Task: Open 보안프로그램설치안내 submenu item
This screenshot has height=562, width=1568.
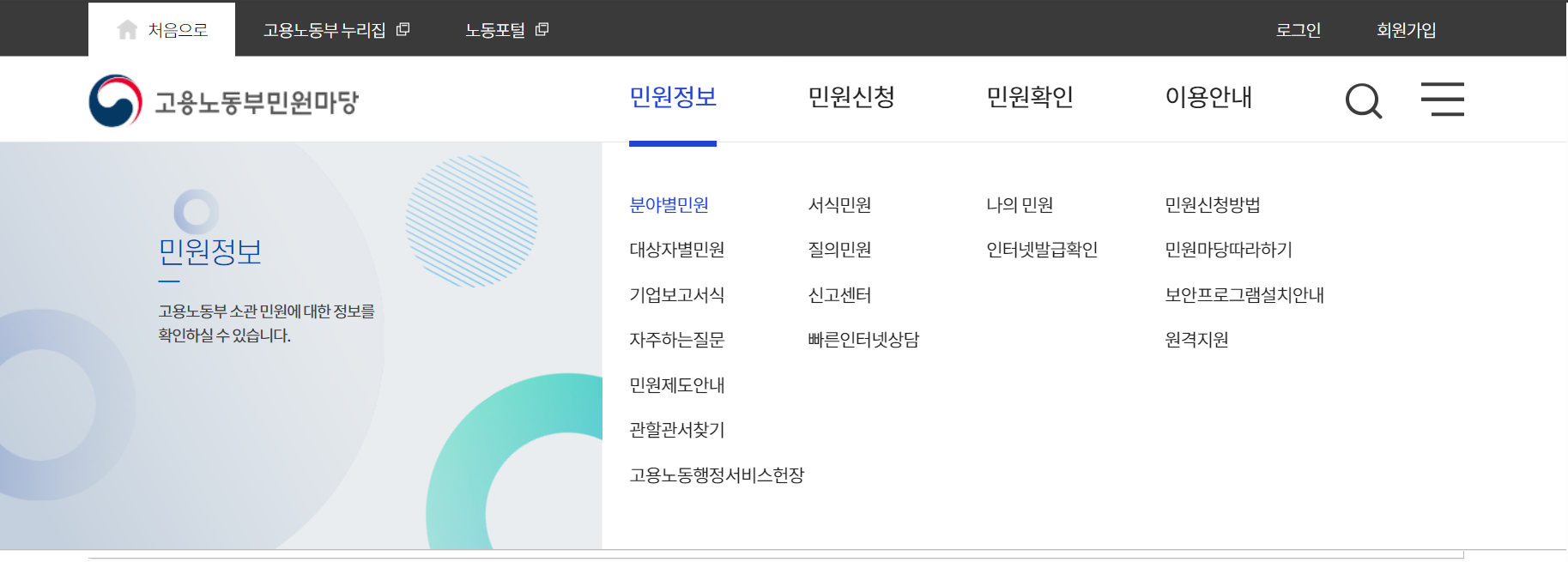Action: tap(1244, 295)
